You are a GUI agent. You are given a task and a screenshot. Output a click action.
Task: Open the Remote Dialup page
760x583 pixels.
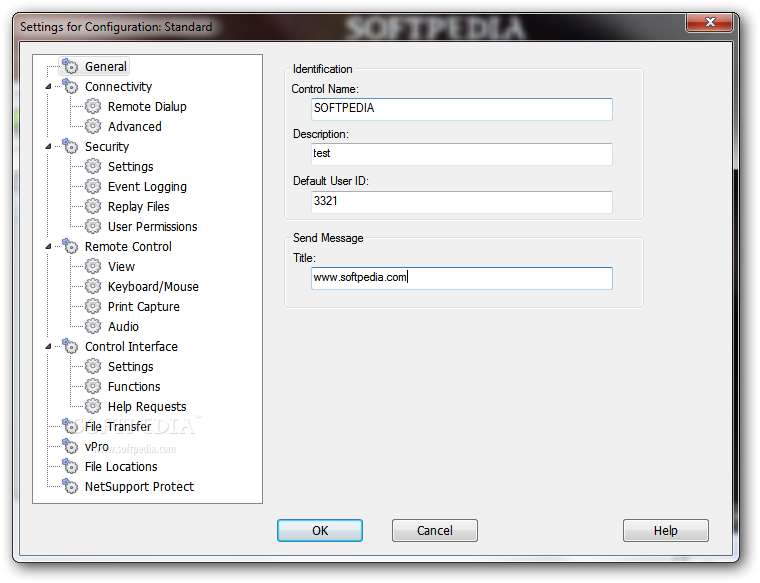(147, 107)
